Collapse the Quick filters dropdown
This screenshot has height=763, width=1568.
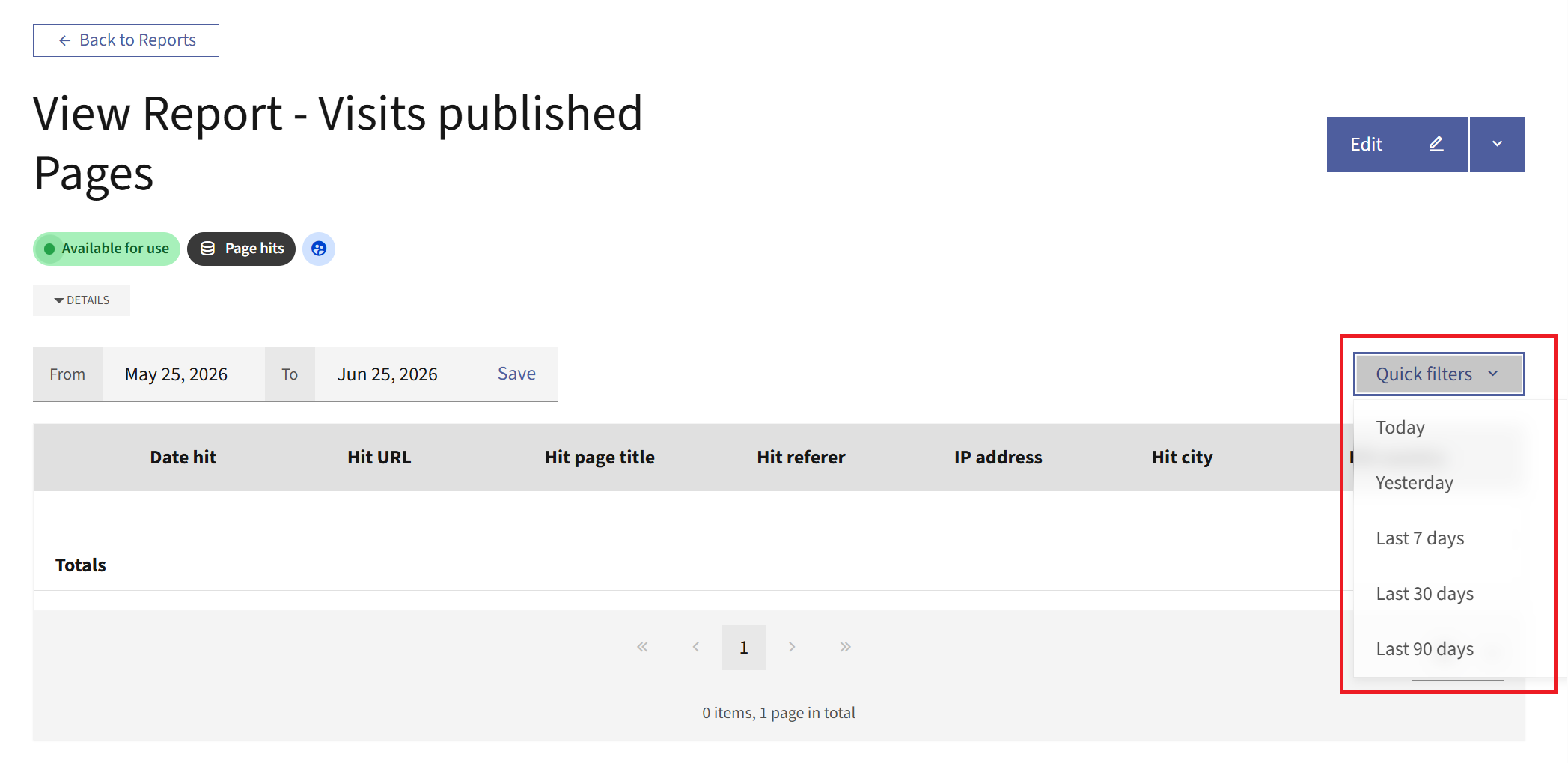pyautogui.click(x=1439, y=374)
